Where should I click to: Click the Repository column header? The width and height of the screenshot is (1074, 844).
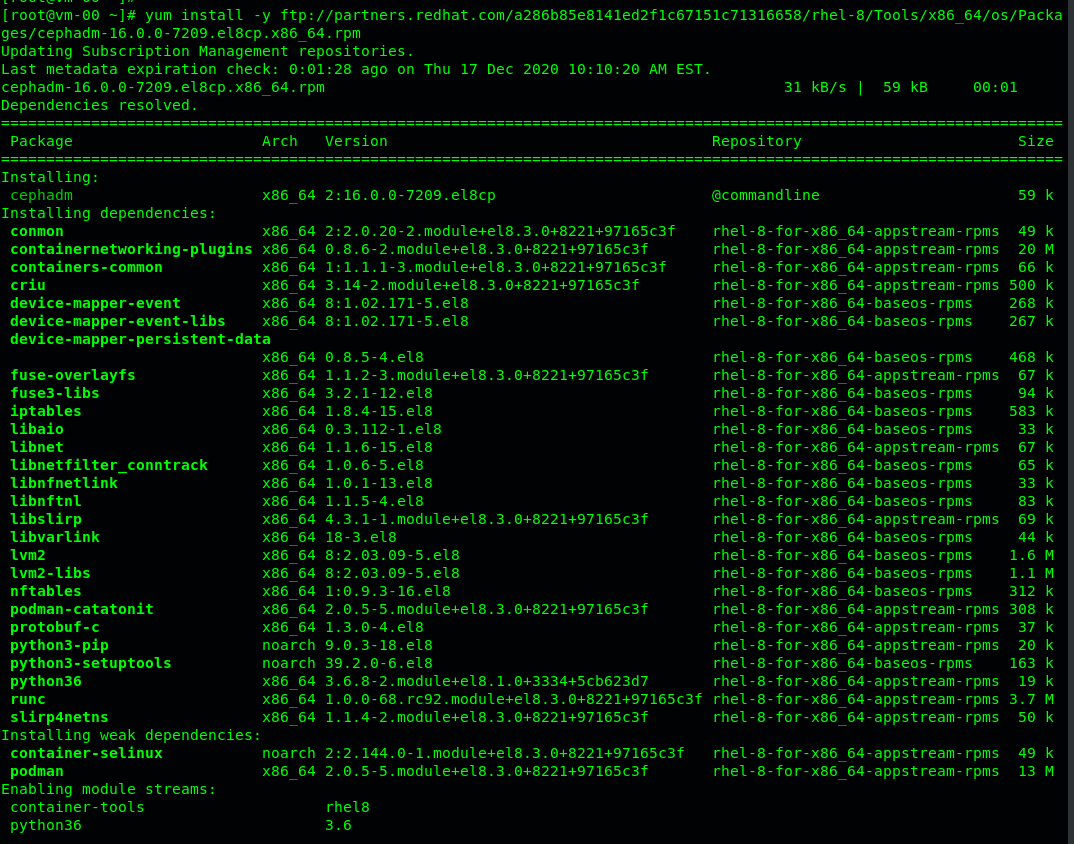pyautogui.click(x=756, y=141)
